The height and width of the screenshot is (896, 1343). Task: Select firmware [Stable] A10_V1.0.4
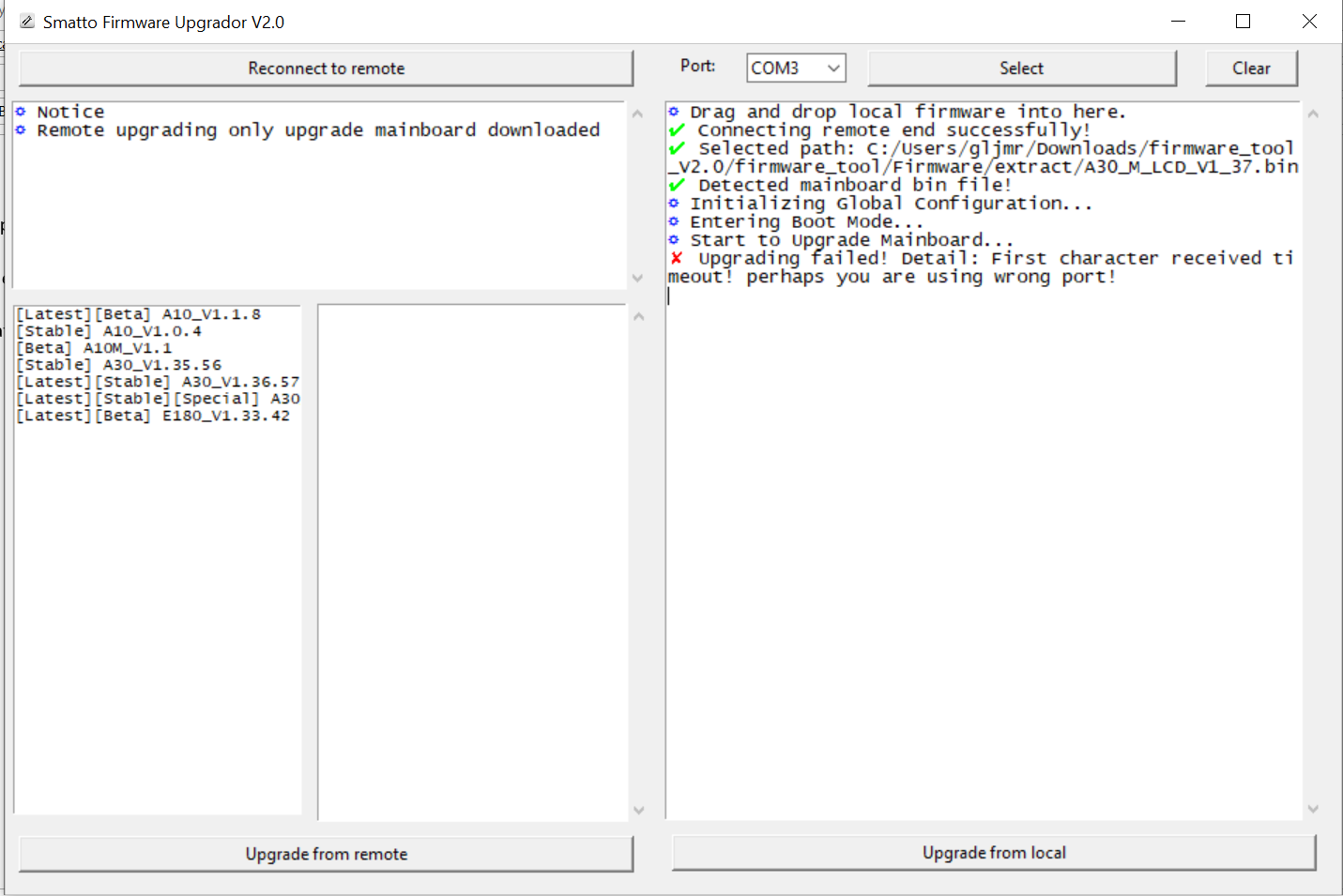pos(109,331)
